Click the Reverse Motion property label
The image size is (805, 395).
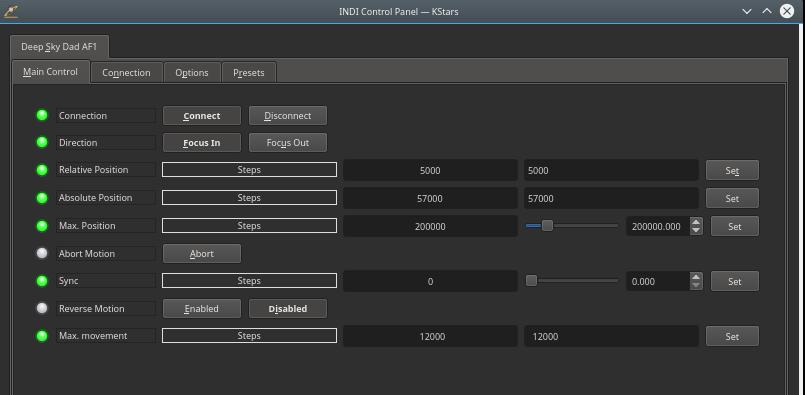pos(105,309)
